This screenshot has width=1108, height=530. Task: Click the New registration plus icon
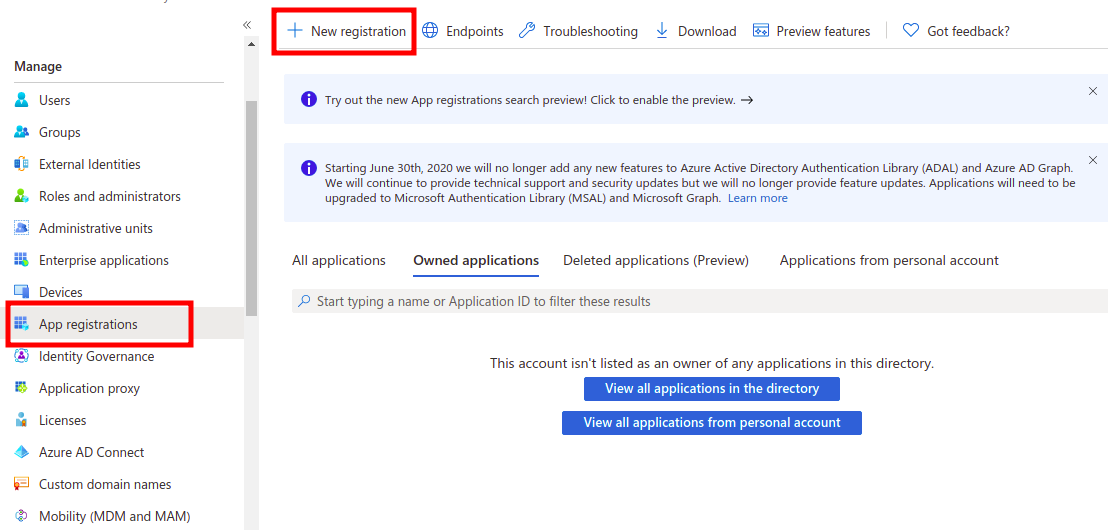295,31
